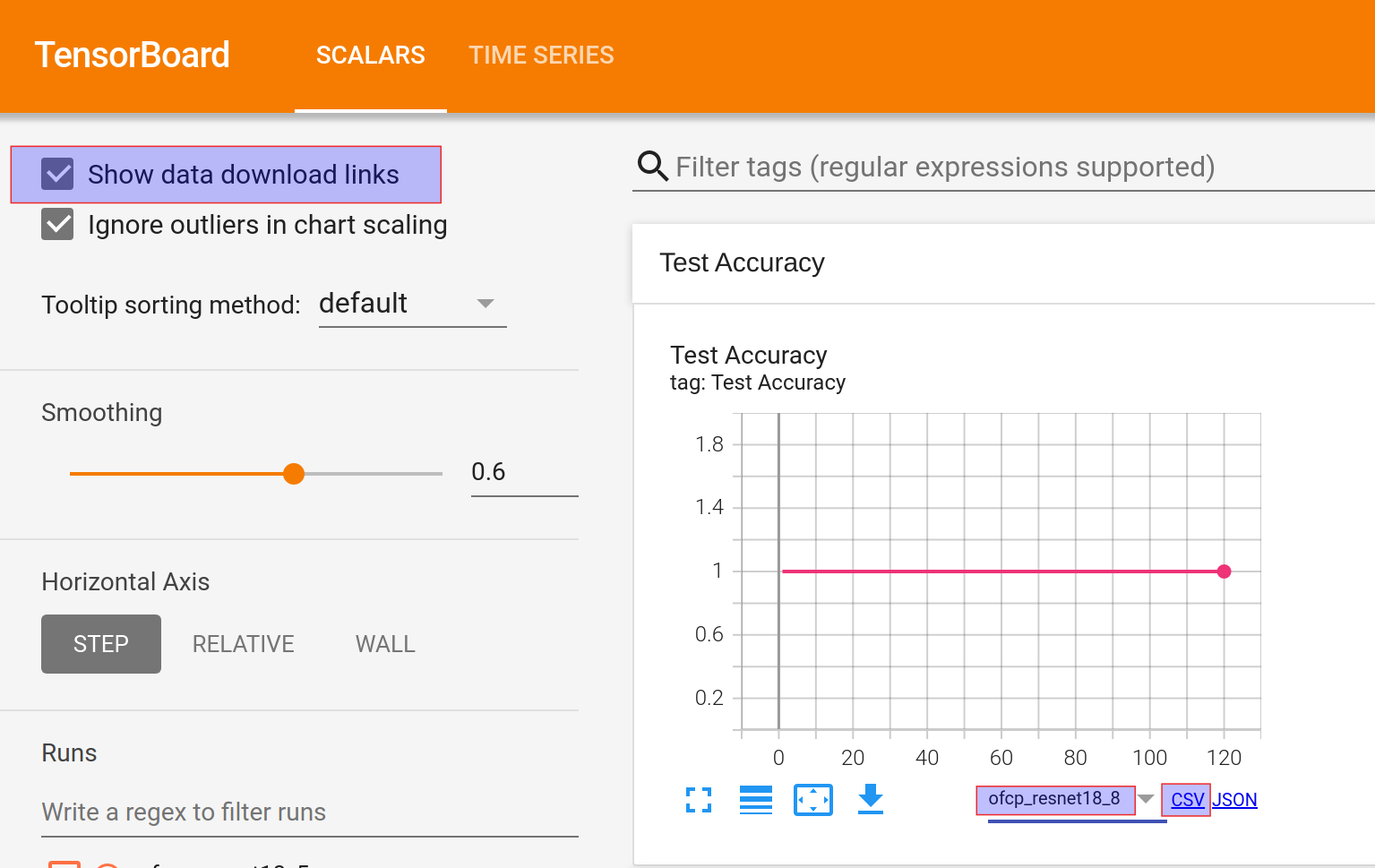Uncheck Show data download links
The height and width of the screenshot is (868, 1375).
point(58,175)
